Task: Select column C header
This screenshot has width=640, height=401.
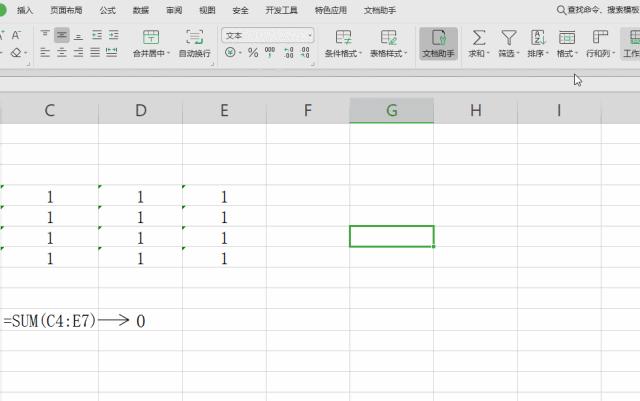Action: (x=49, y=110)
